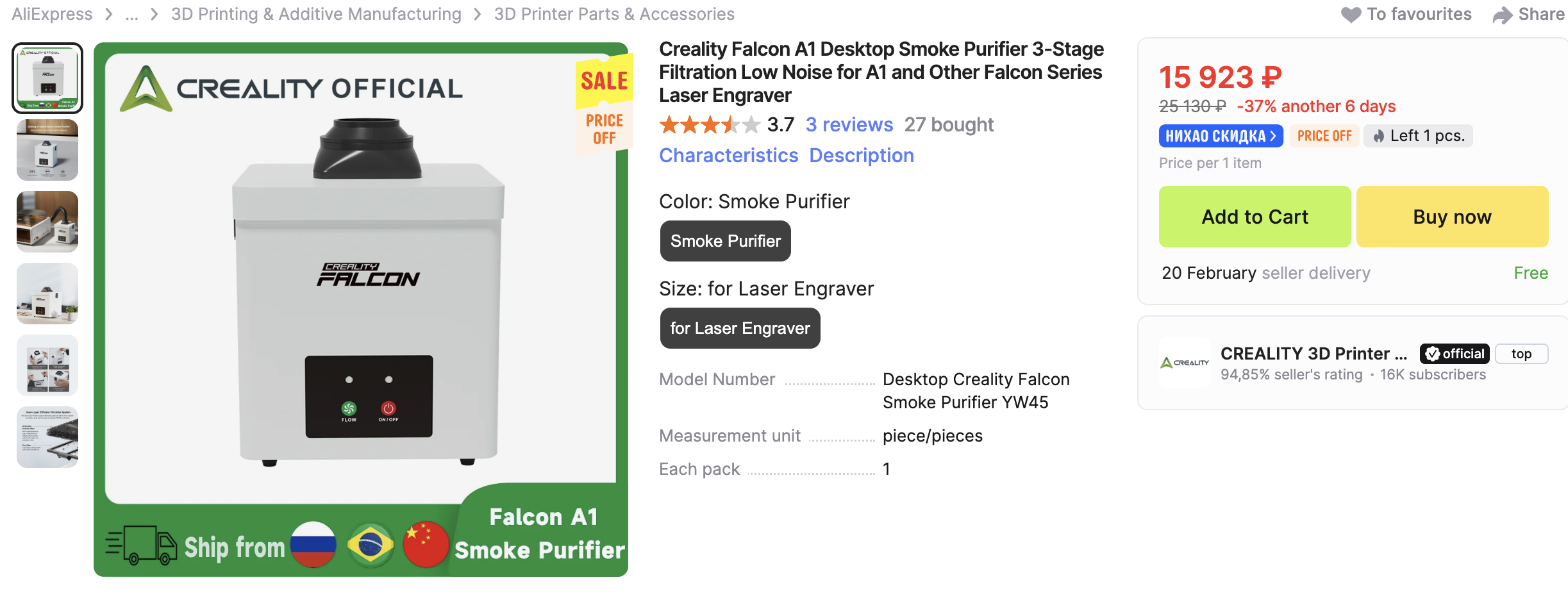Open the last filter-layers thumbnail
1568x614 pixels.
click(x=47, y=437)
